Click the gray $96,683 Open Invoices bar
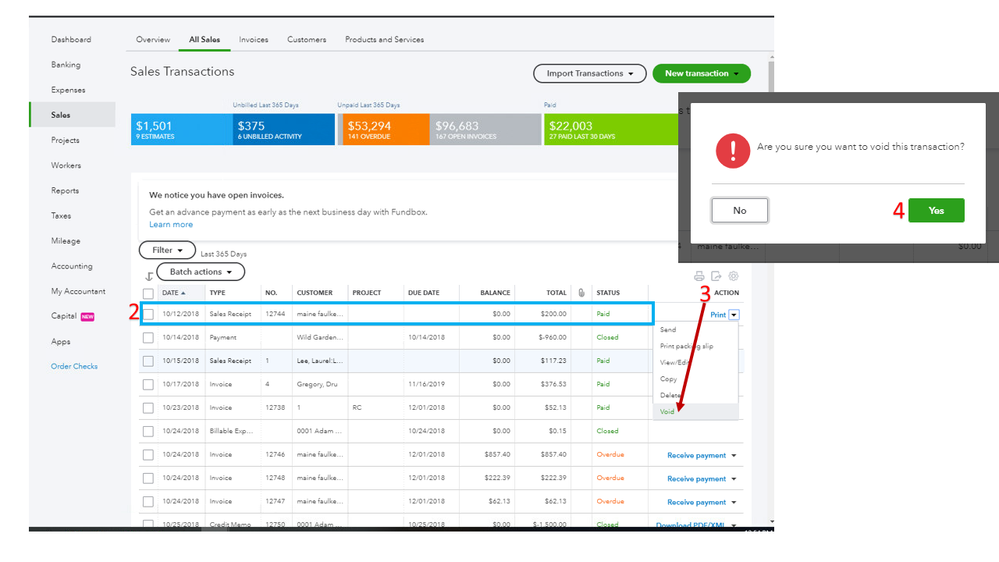Viewport: 999px width, 562px height. click(485, 129)
